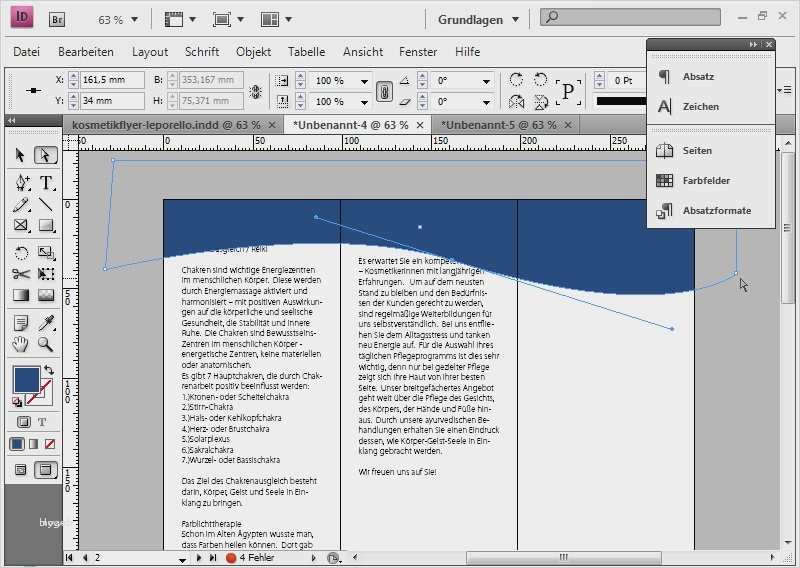The height and width of the screenshot is (568, 800).
Task: Activate the Eyedropper tool
Action: click(45, 323)
